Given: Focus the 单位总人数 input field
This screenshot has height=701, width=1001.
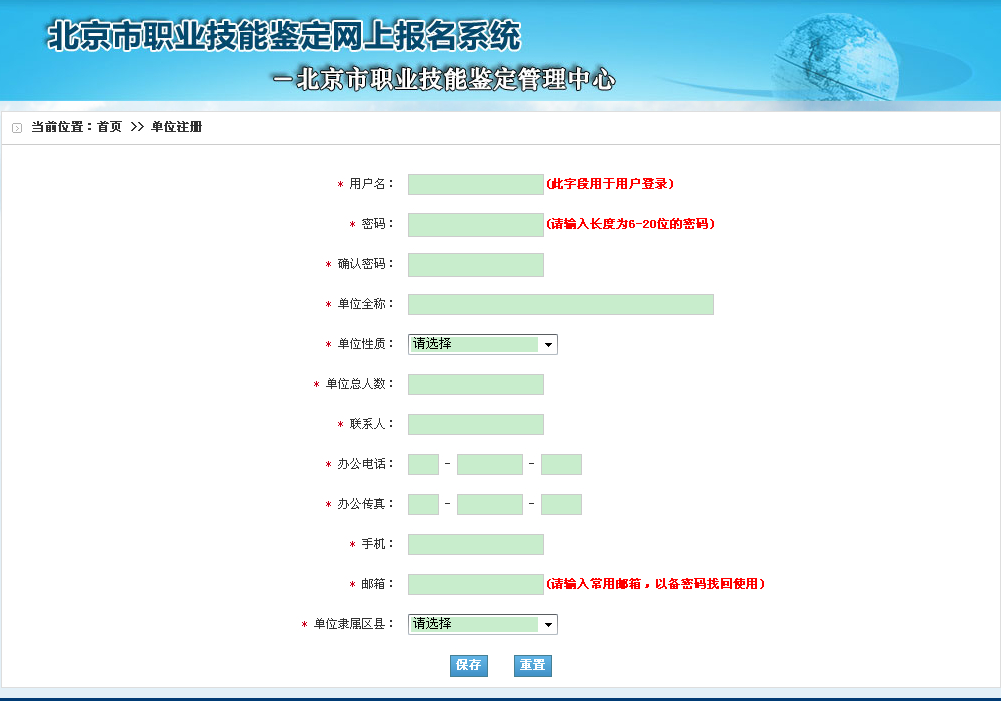Looking at the screenshot, I should point(476,384).
